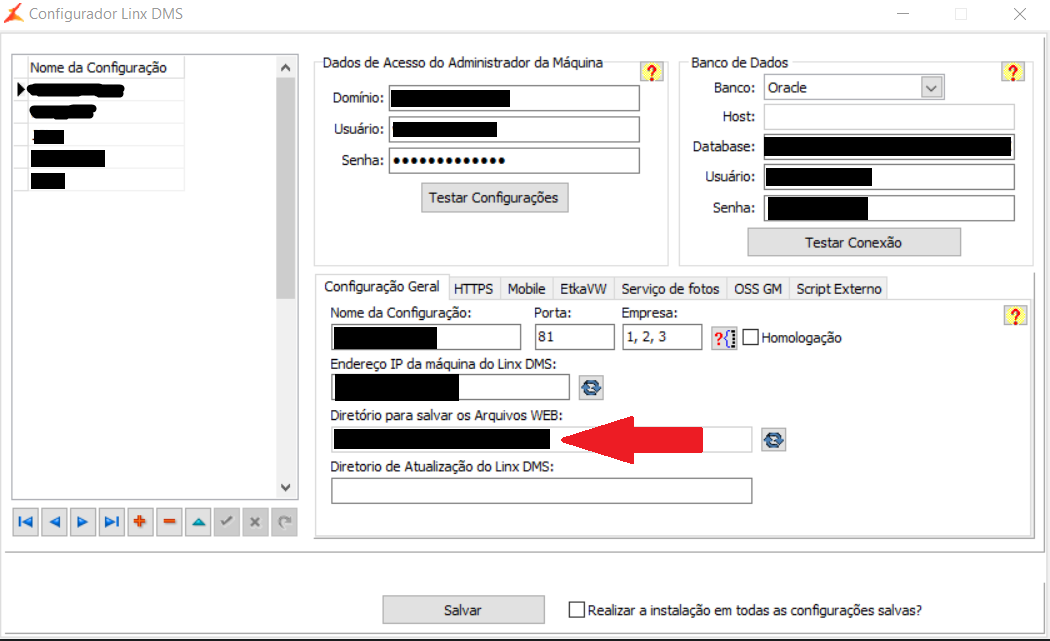Click refresh icon beside IP address field

591,387
